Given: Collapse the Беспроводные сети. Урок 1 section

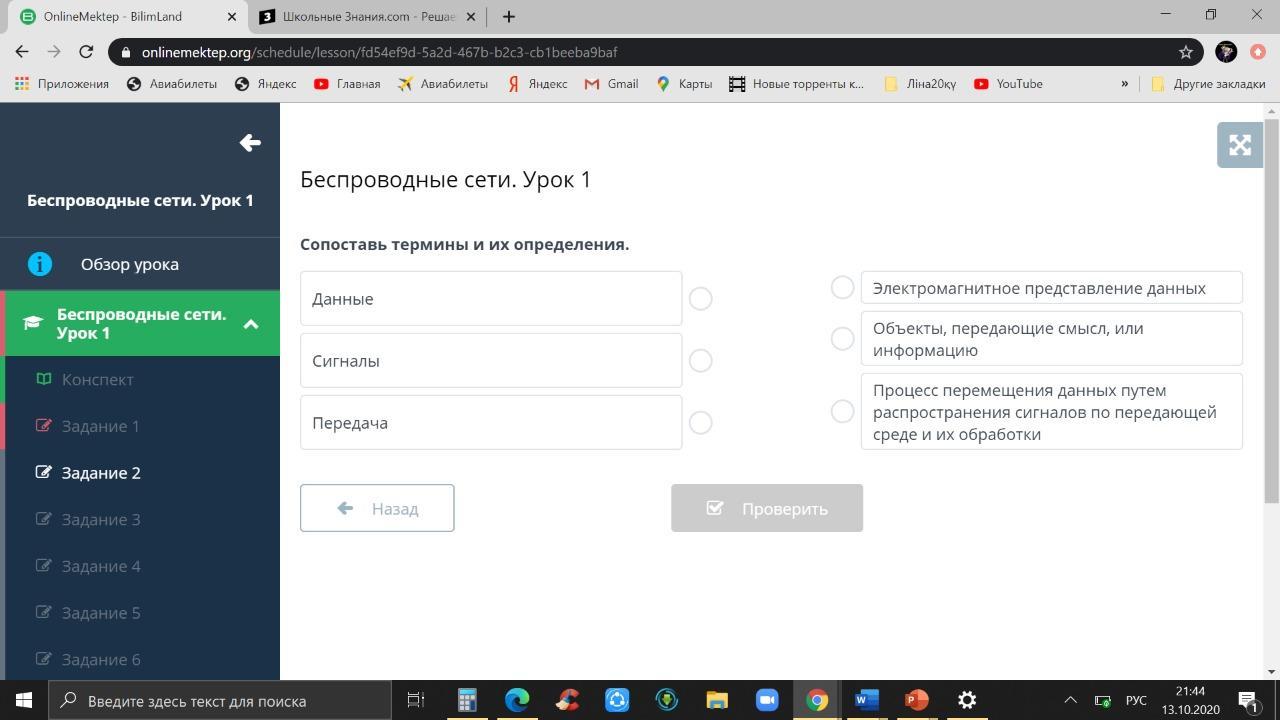Looking at the screenshot, I should click(x=251, y=324).
